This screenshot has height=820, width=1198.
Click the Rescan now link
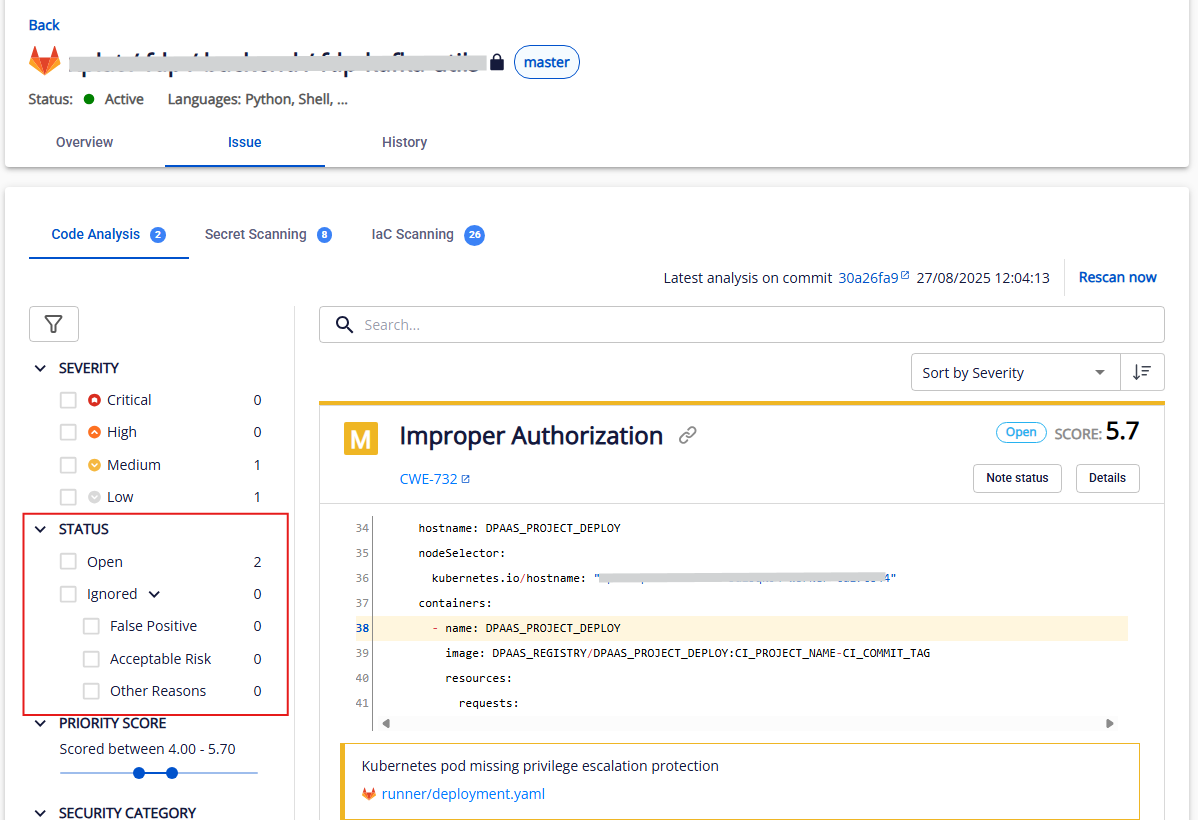(1117, 277)
